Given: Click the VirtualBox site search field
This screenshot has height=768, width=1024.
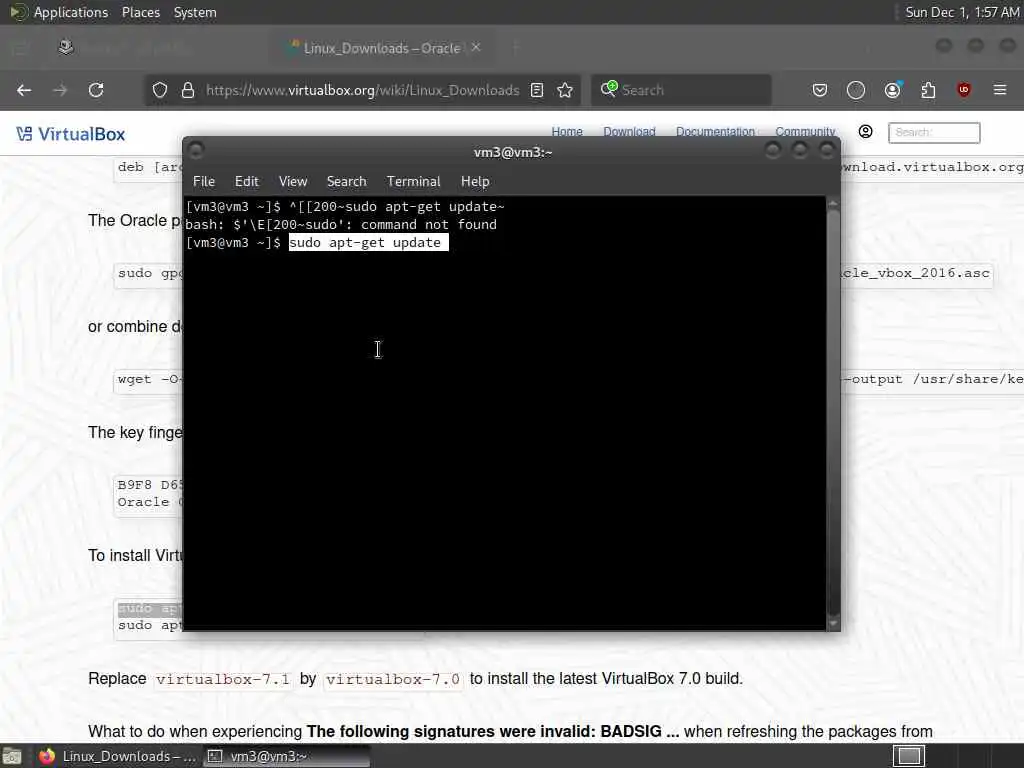Looking at the screenshot, I should (x=934, y=133).
